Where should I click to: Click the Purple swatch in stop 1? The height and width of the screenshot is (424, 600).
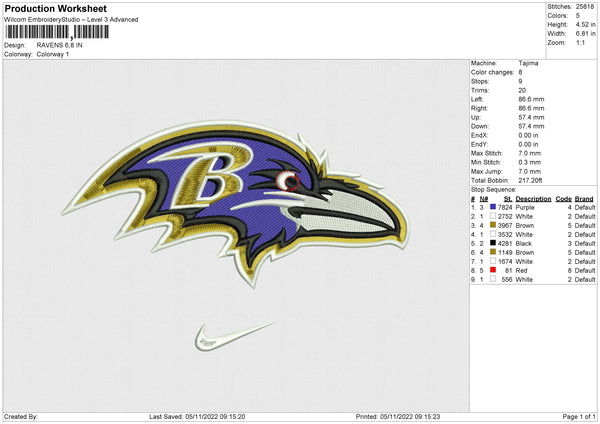point(493,207)
